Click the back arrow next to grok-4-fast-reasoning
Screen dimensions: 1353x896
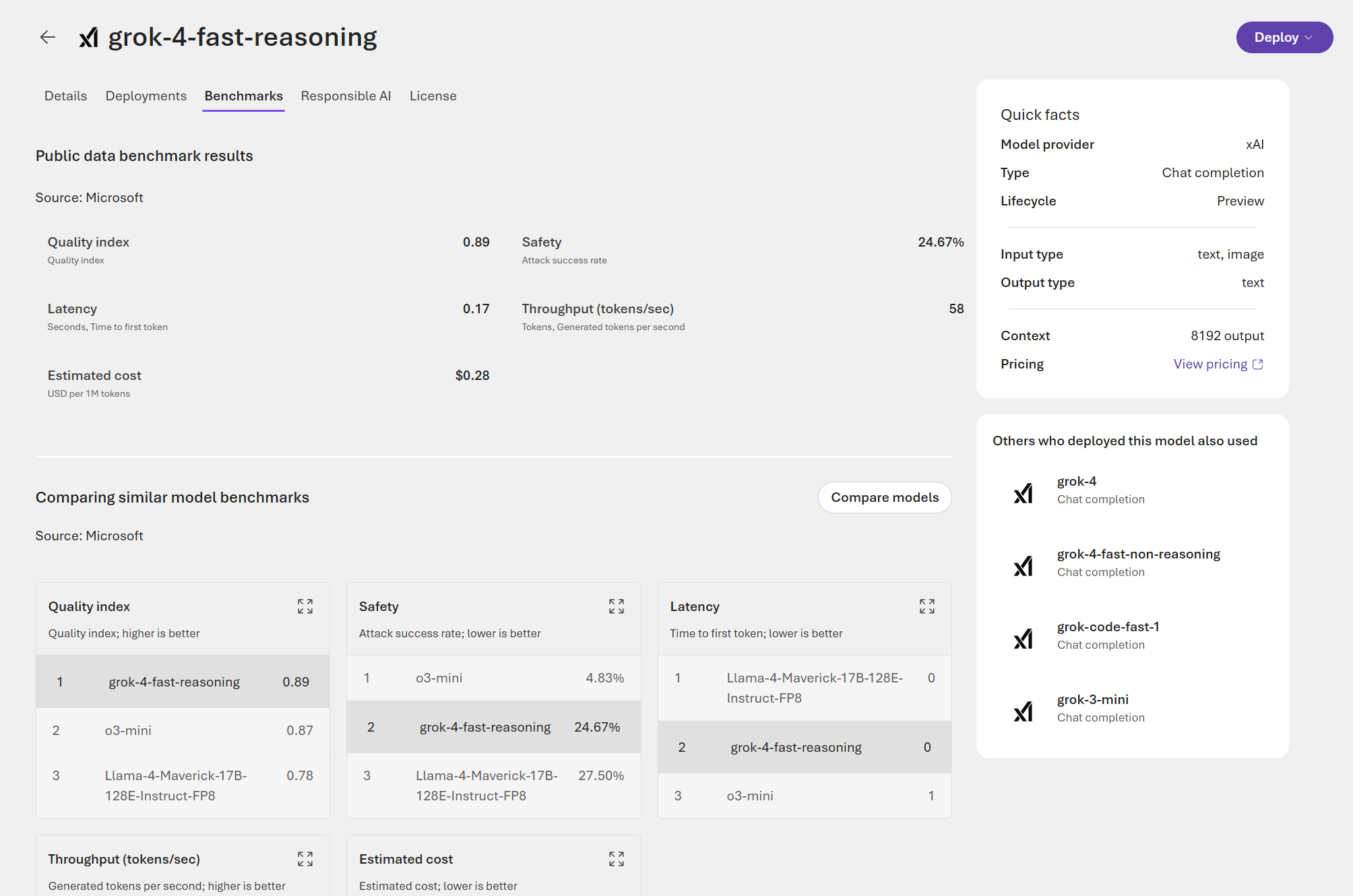[48, 37]
